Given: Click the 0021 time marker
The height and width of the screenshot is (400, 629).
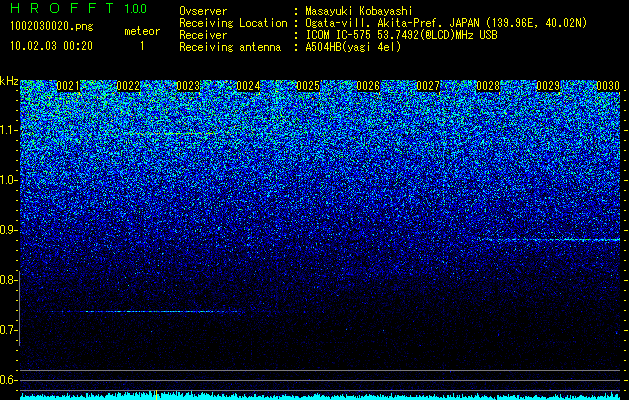Looking at the screenshot, I should pyautogui.click(x=68, y=86).
